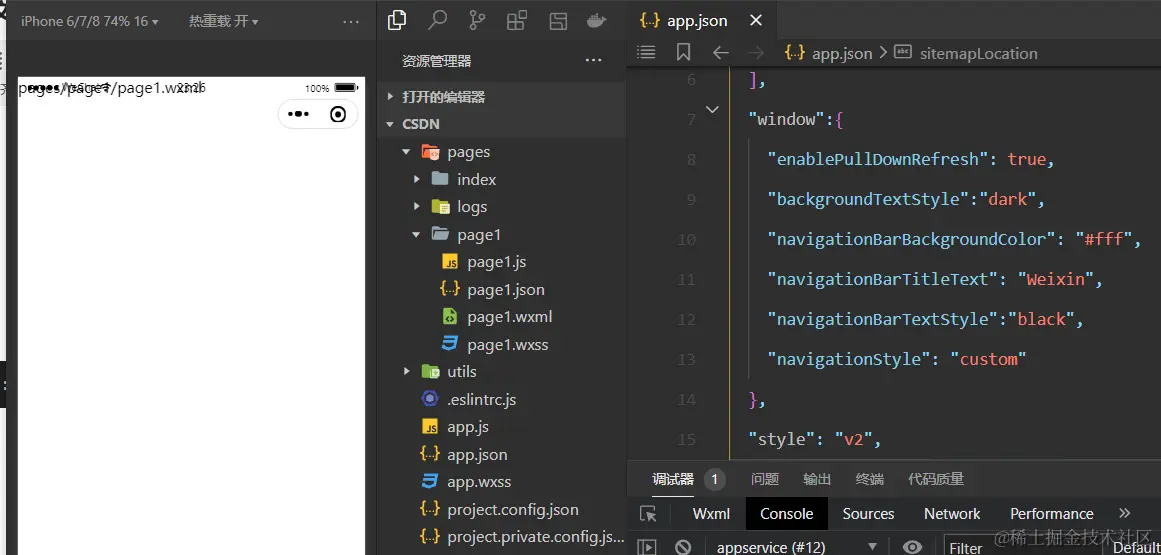This screenshot has height=555, width=1161.
Task: Open page1.json in the file tree
Action: coord(506,289)
